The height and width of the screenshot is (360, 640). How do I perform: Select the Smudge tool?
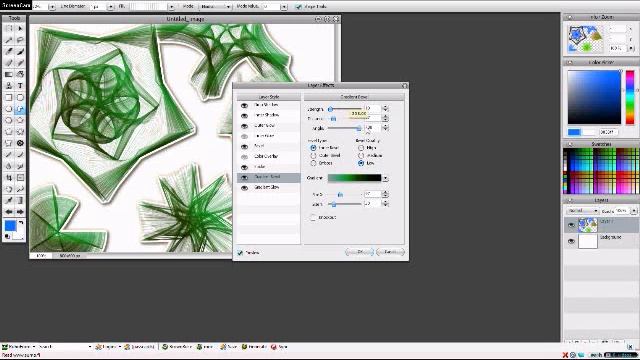(20, 166)
